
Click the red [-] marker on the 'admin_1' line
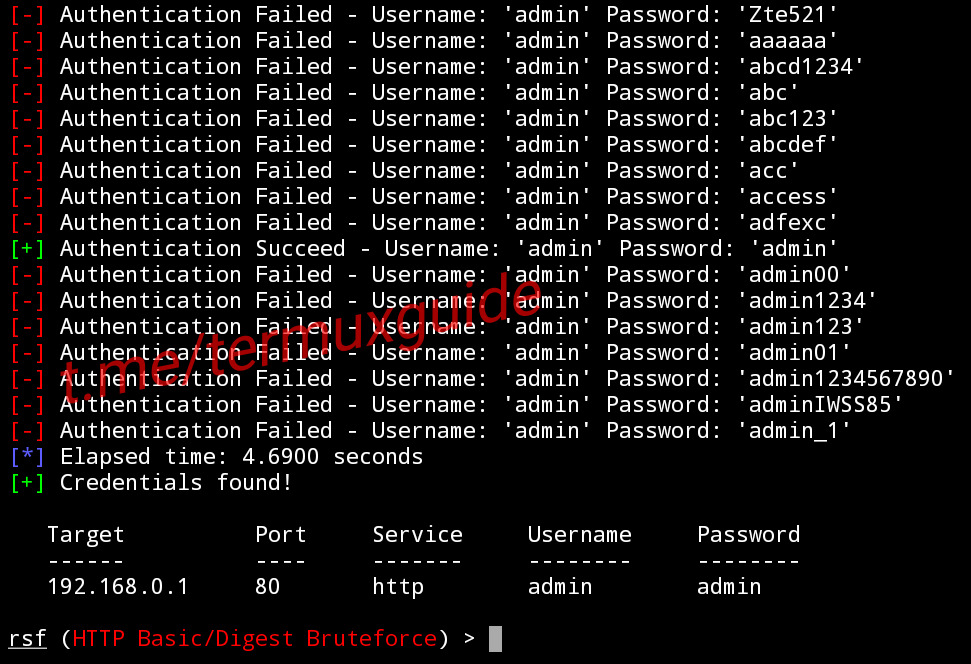[27, 431]
